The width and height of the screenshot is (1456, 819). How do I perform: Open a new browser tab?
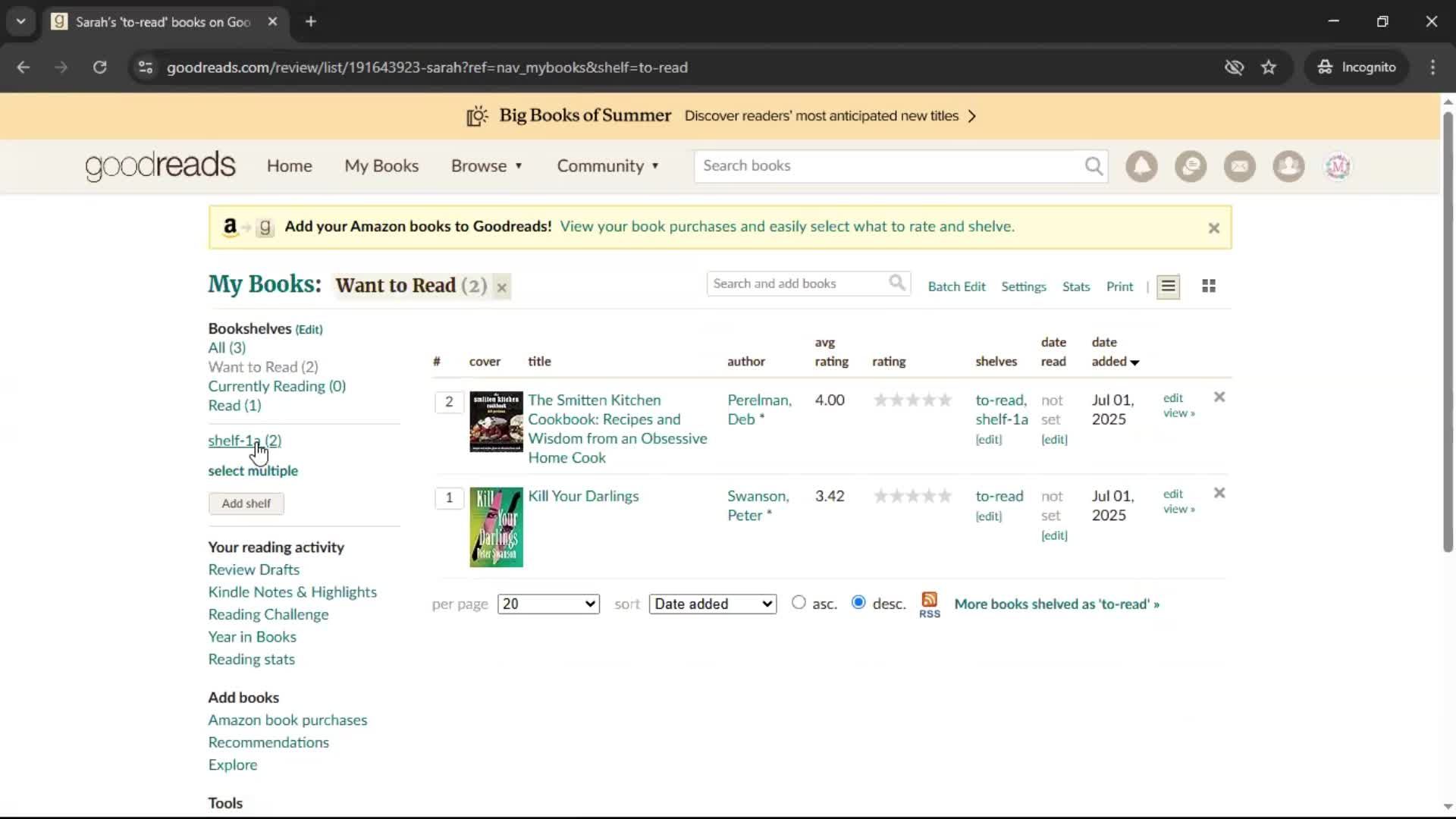[x=311, y=22]
